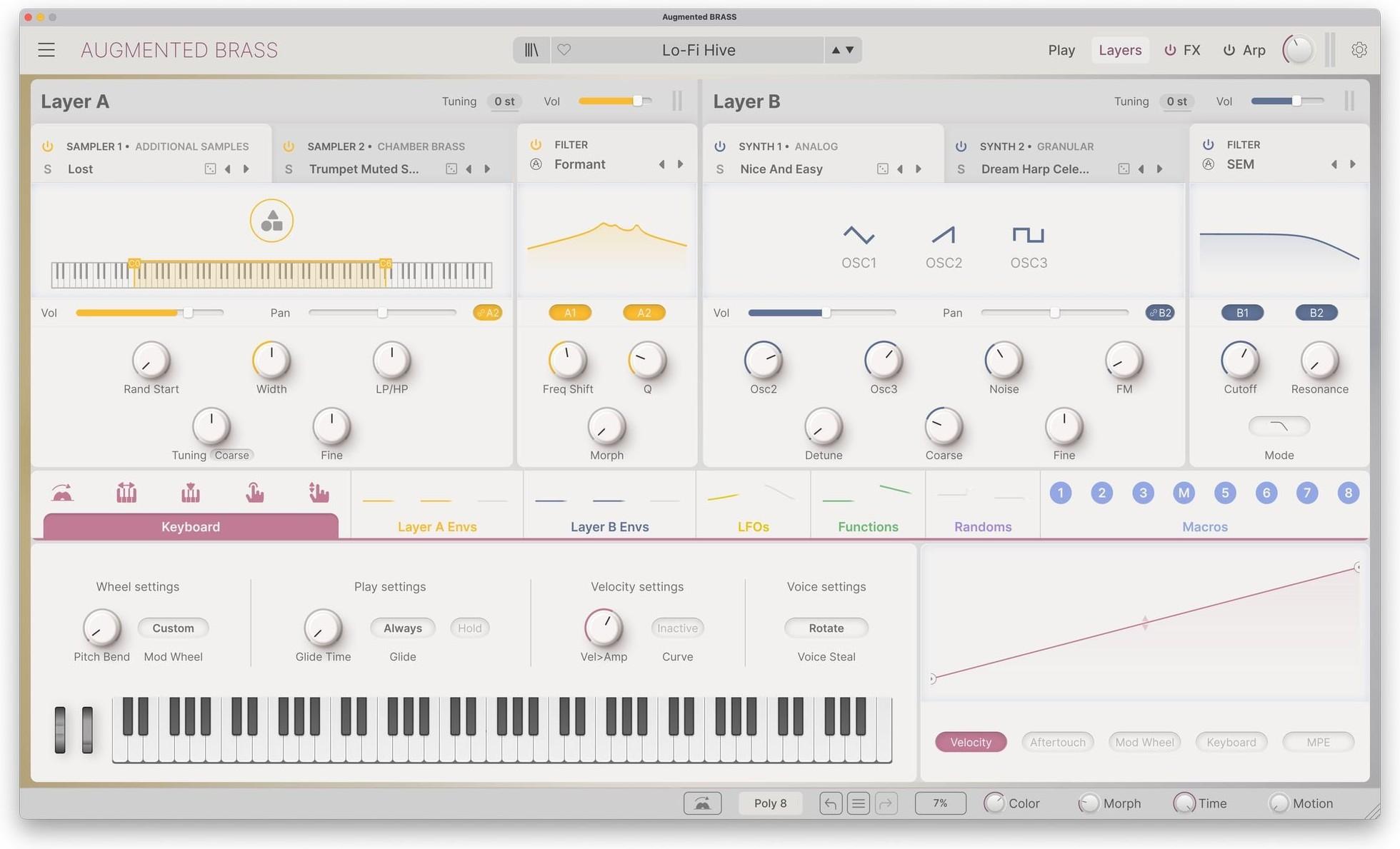Toggle the Layer B Formant filter power
Viewport: 1400px width, 849px height.
[535, 144]
